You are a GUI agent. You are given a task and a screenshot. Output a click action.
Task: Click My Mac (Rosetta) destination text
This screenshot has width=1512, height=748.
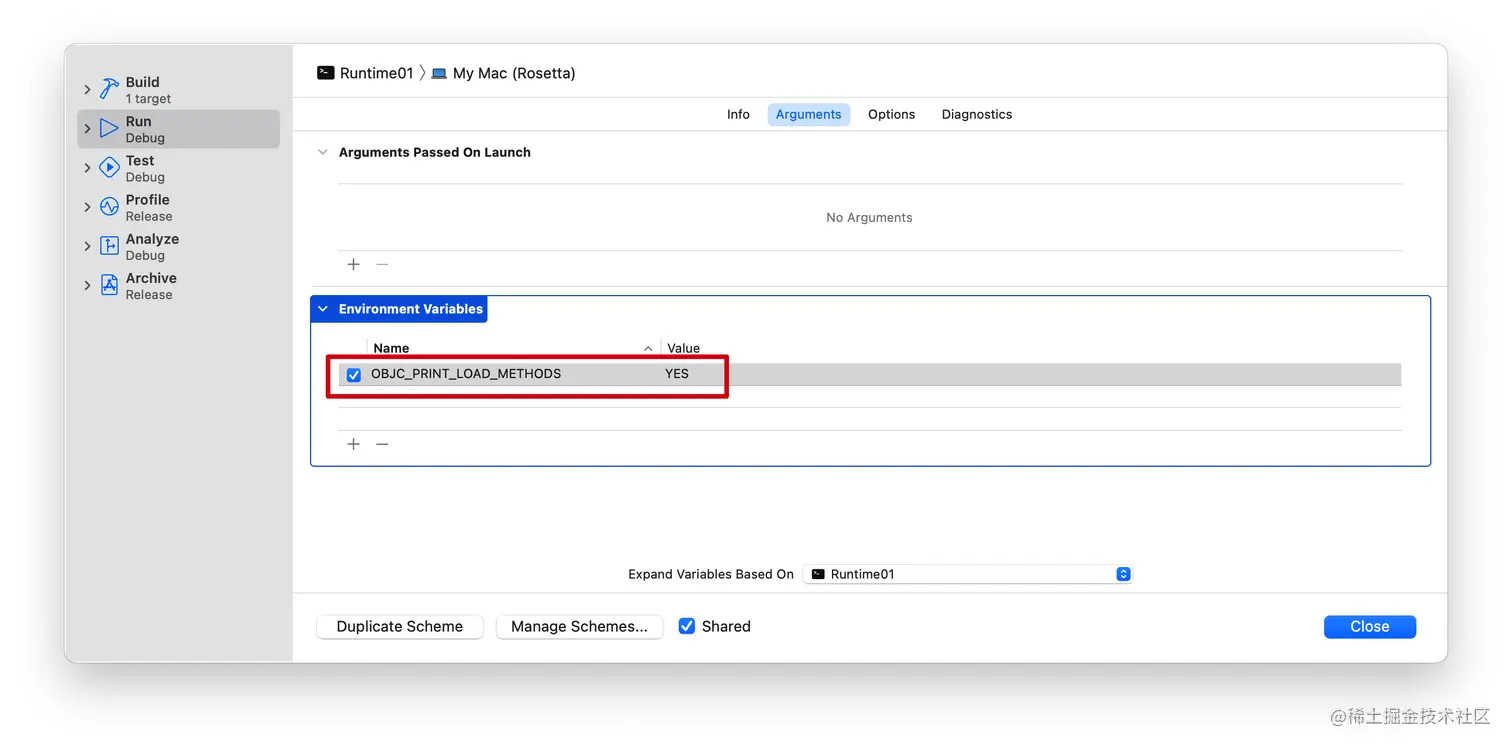point(514,73)
